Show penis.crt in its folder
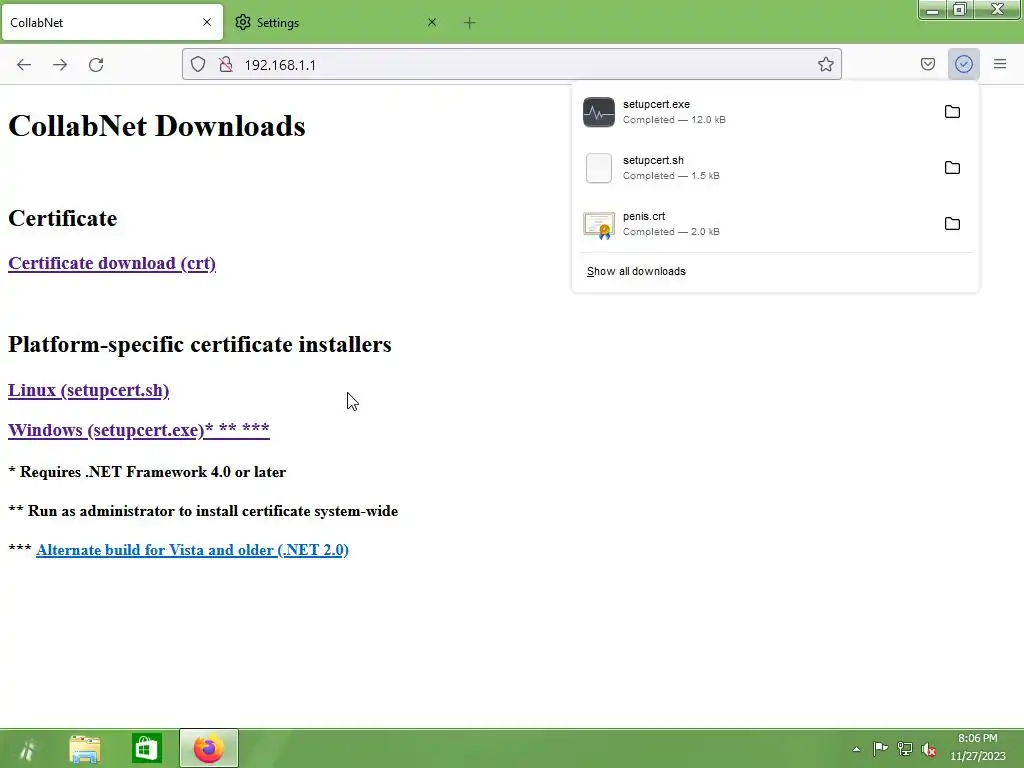This screenshot has height=768, width=1024. coord(952,224)
